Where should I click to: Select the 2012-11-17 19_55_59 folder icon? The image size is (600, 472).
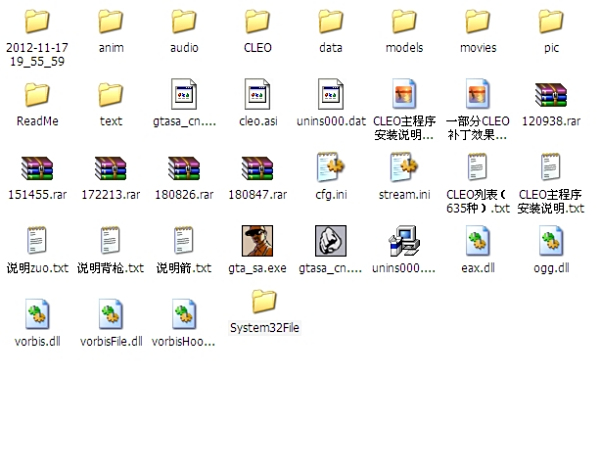[x=37, y=21]
